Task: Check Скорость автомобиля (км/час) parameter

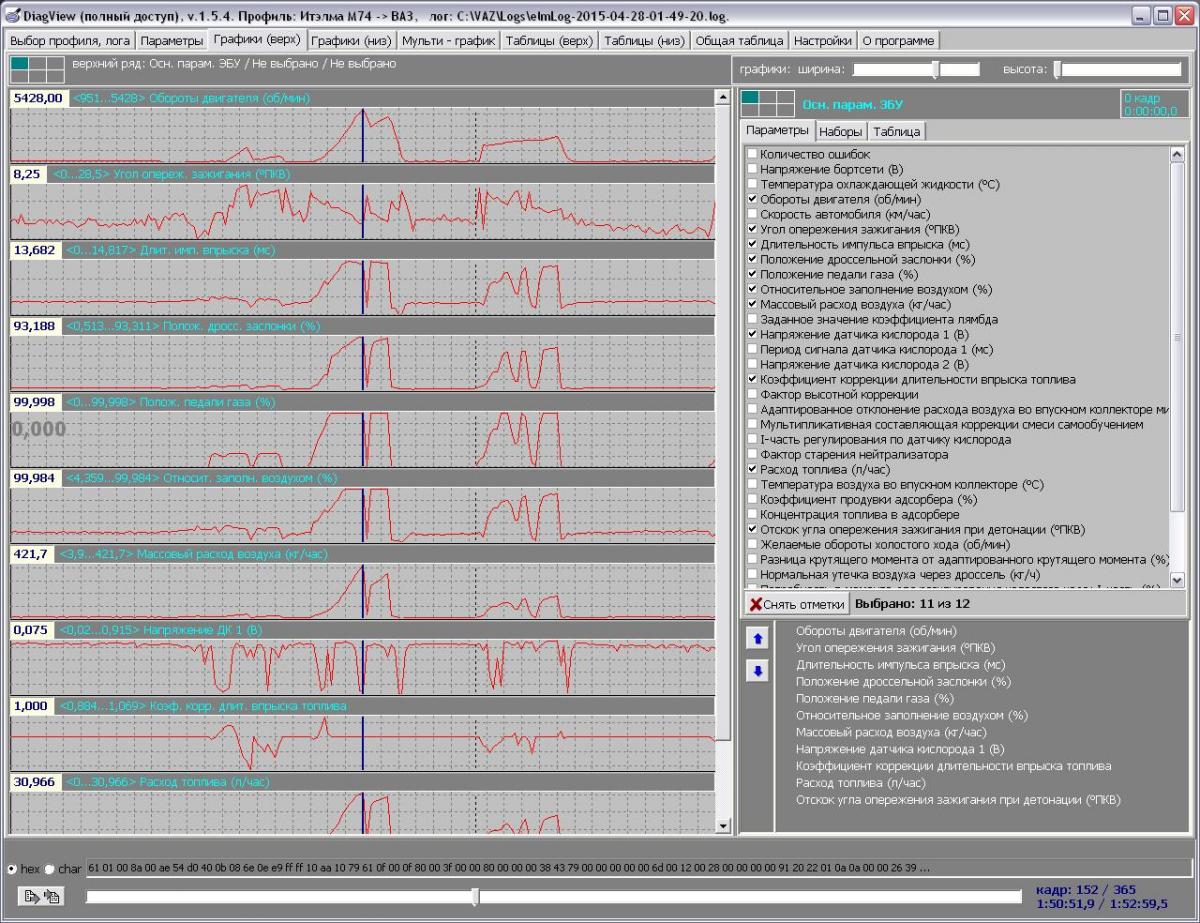Action: tap(752, 214)
